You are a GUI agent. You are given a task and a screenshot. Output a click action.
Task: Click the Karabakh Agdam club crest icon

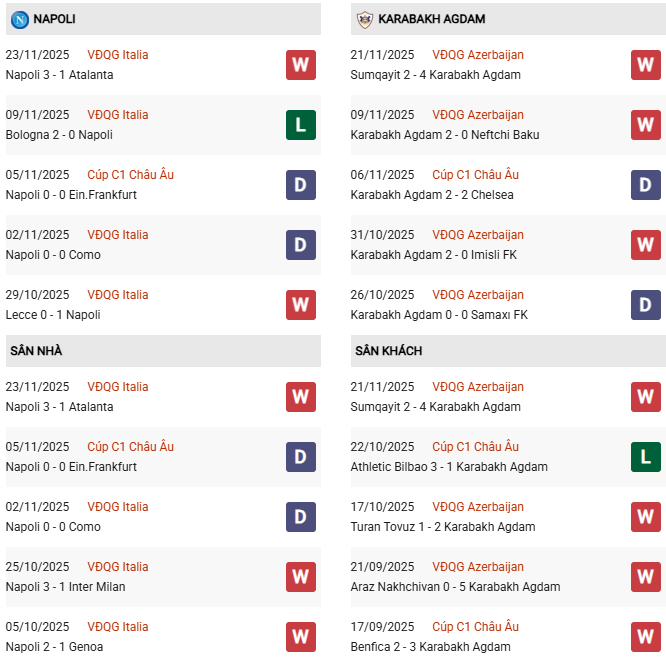(365, 19)
